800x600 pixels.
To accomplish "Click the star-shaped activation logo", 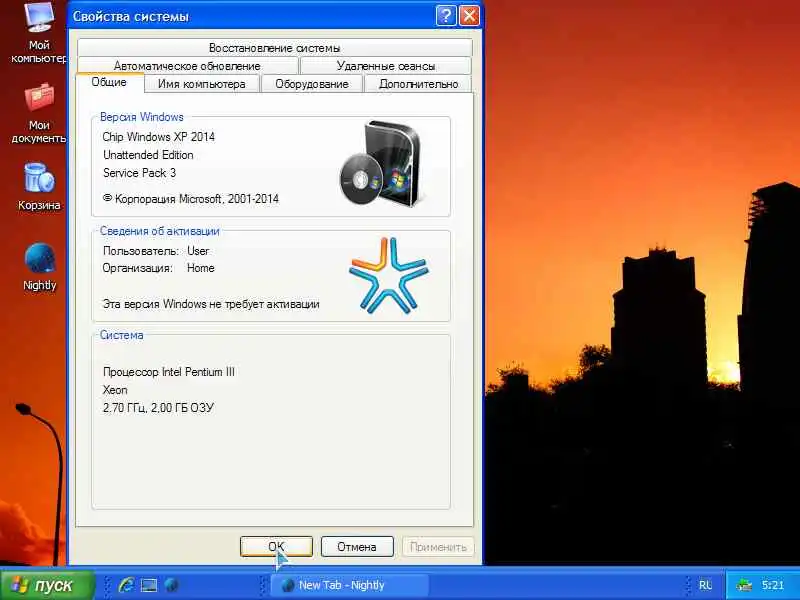I will coord(389,274).
